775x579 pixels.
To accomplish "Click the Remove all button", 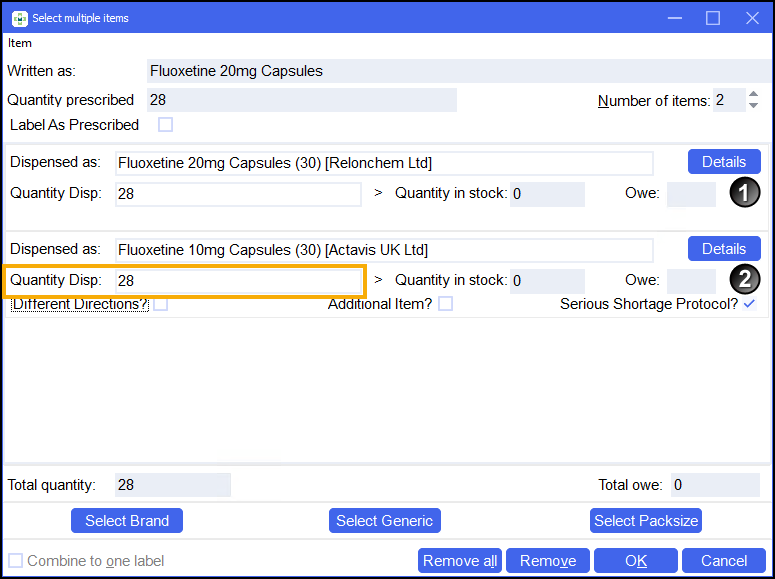I will pos(460,561).
